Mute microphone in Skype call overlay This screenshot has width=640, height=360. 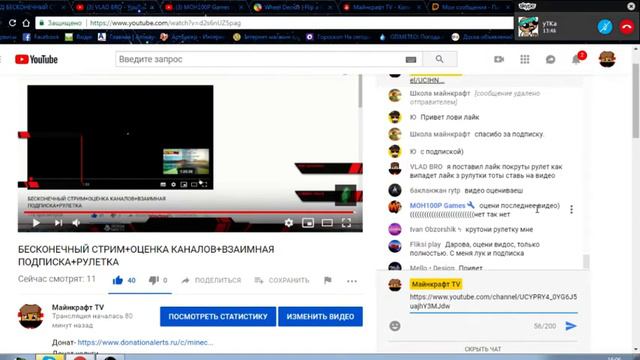coord(605,27)
